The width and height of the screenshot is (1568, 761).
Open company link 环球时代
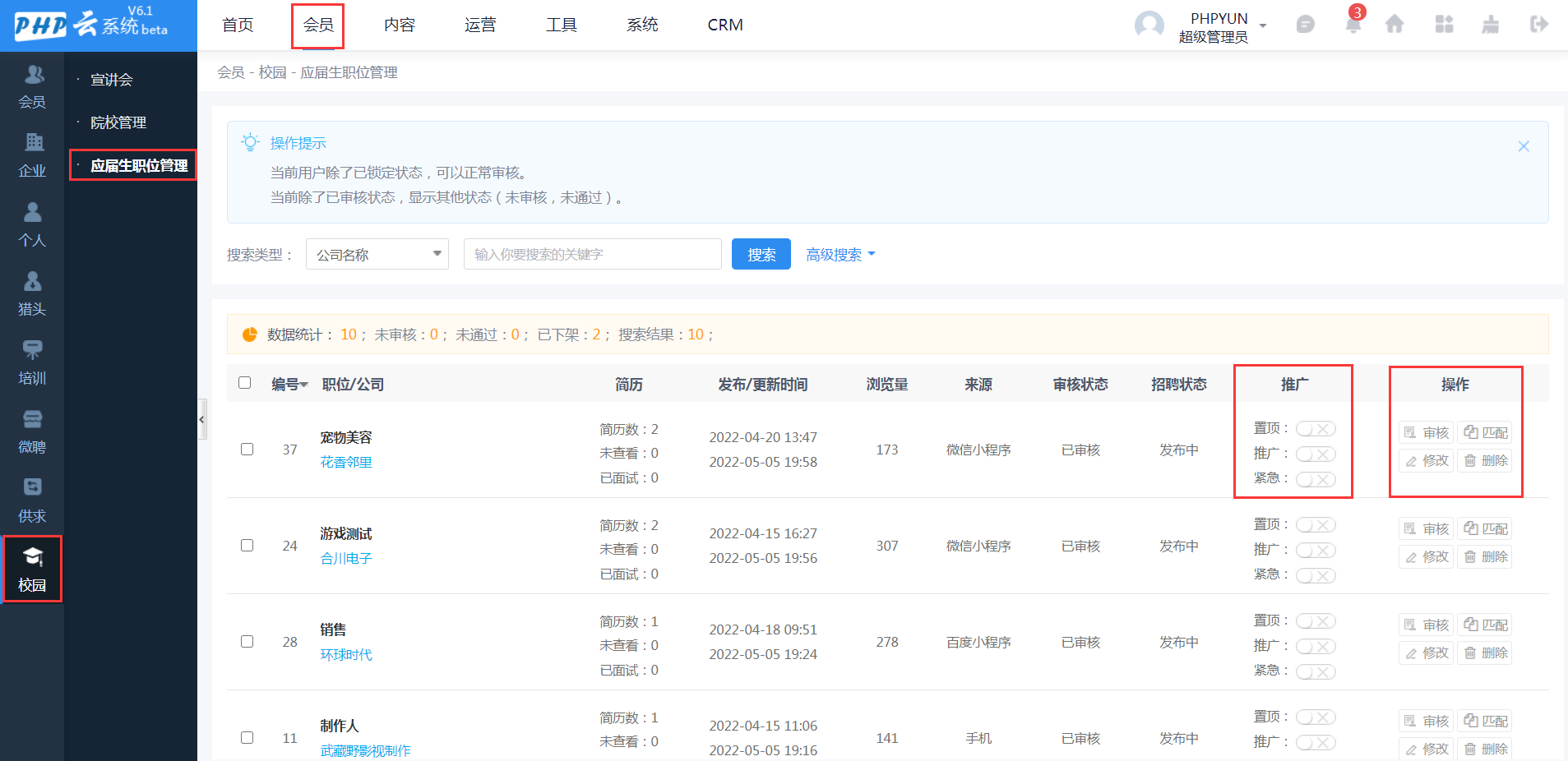pyautogui.click(x=346, y=654)
